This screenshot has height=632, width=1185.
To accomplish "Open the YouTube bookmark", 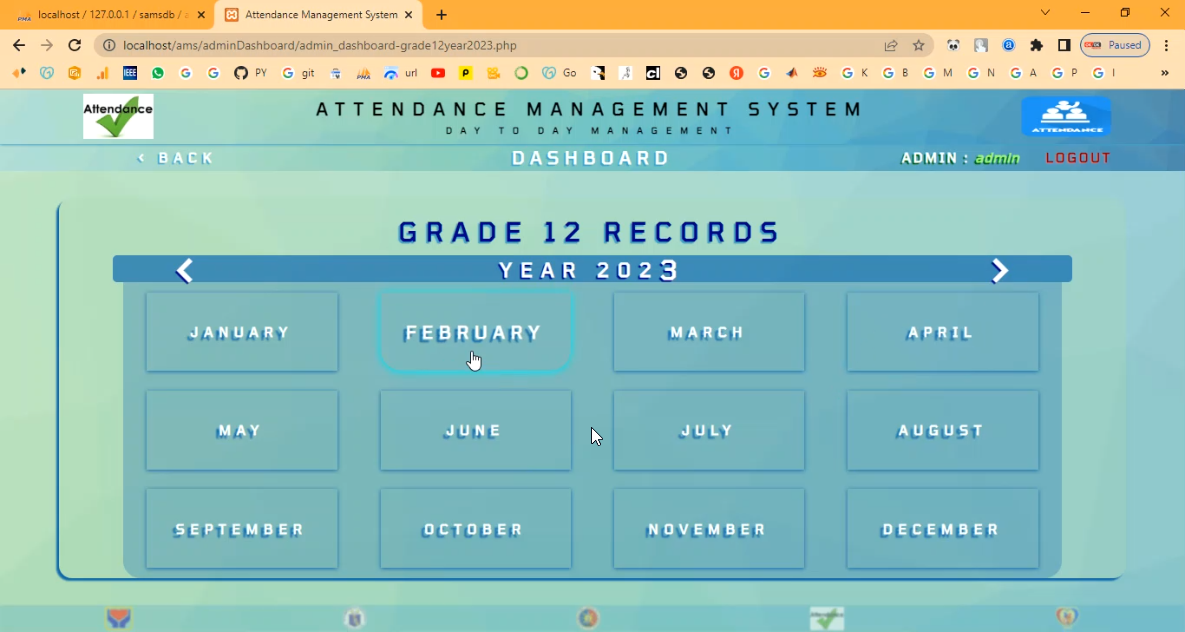I will pos(438,73).
